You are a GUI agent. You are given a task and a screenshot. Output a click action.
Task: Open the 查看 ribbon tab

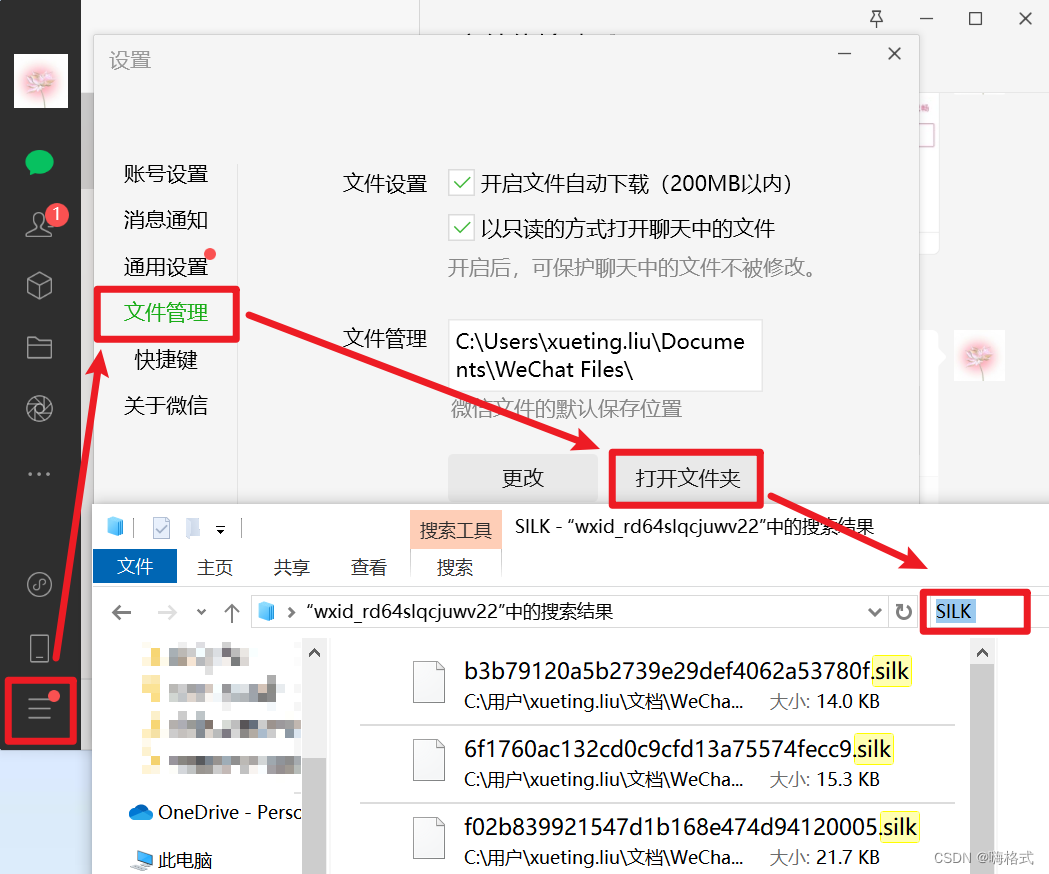pos(369,567)
